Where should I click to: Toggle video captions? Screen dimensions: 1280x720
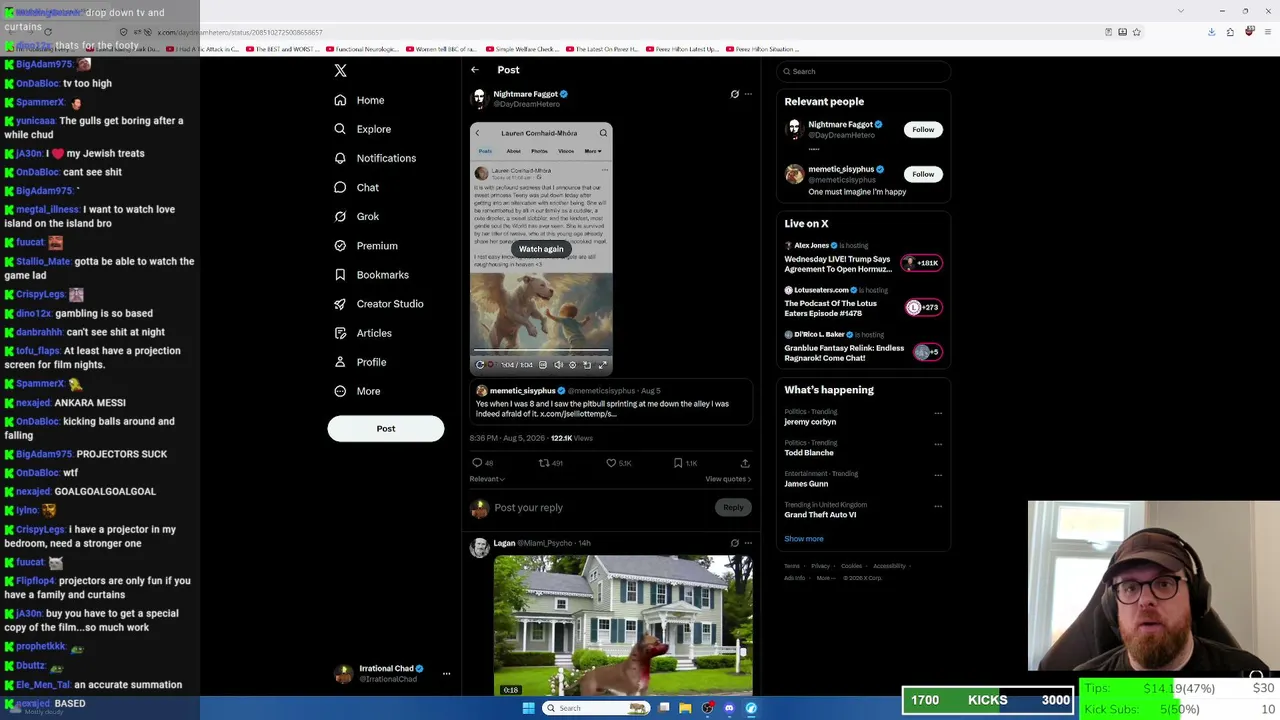click(x=543, y=365)
